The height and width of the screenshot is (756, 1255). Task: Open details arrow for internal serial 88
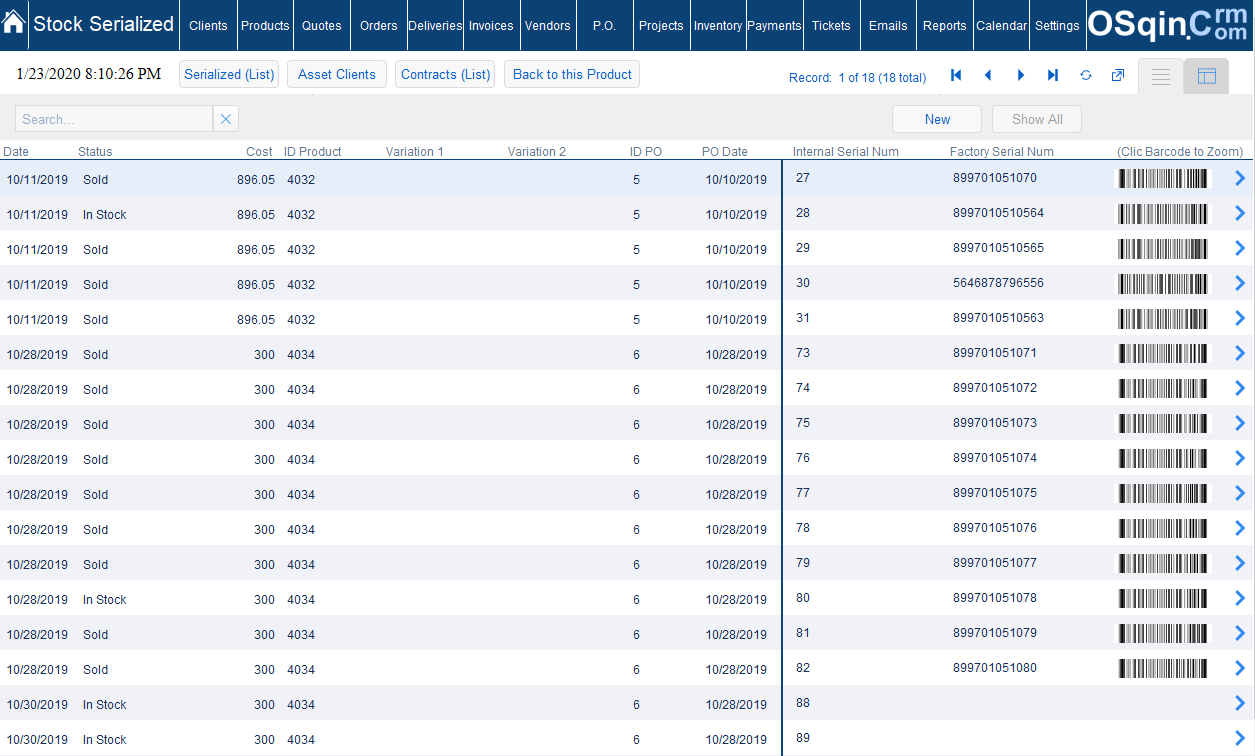pos(1240,703)
